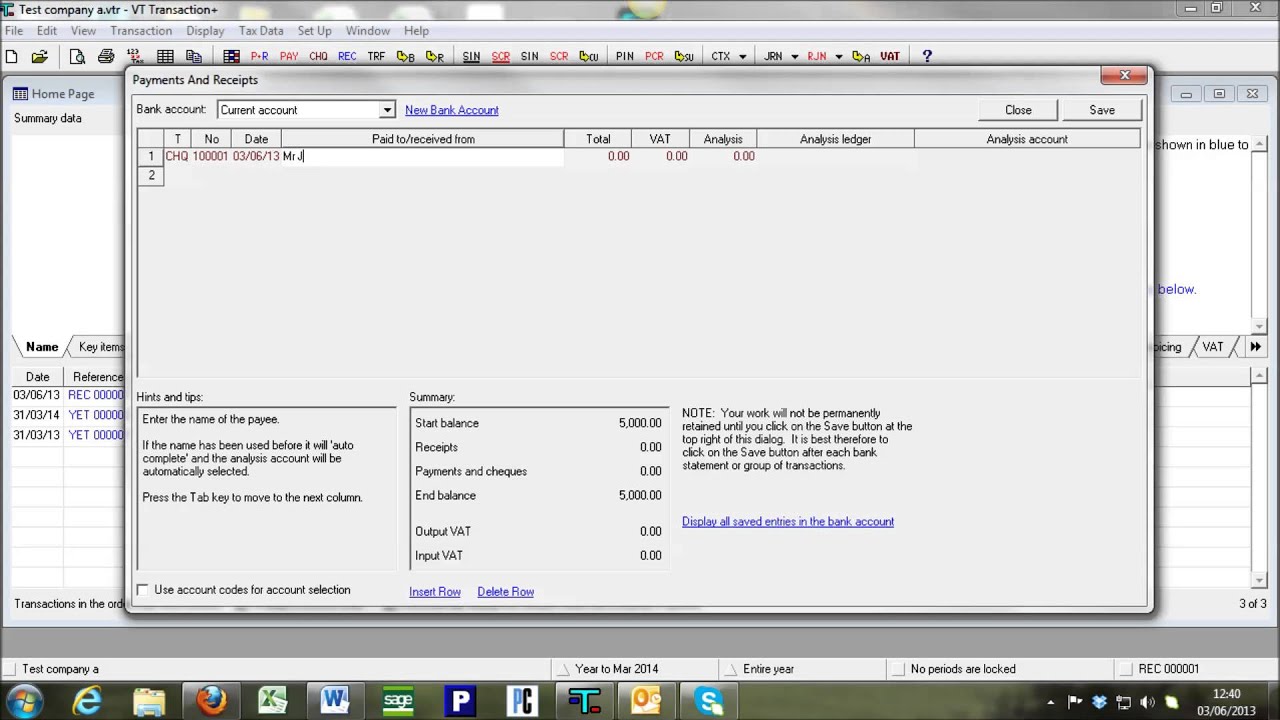Switch to the Name tab in background window
The height and width of the screenshot is (720, 1280).
pyautogui.click(x=42, y=347)
